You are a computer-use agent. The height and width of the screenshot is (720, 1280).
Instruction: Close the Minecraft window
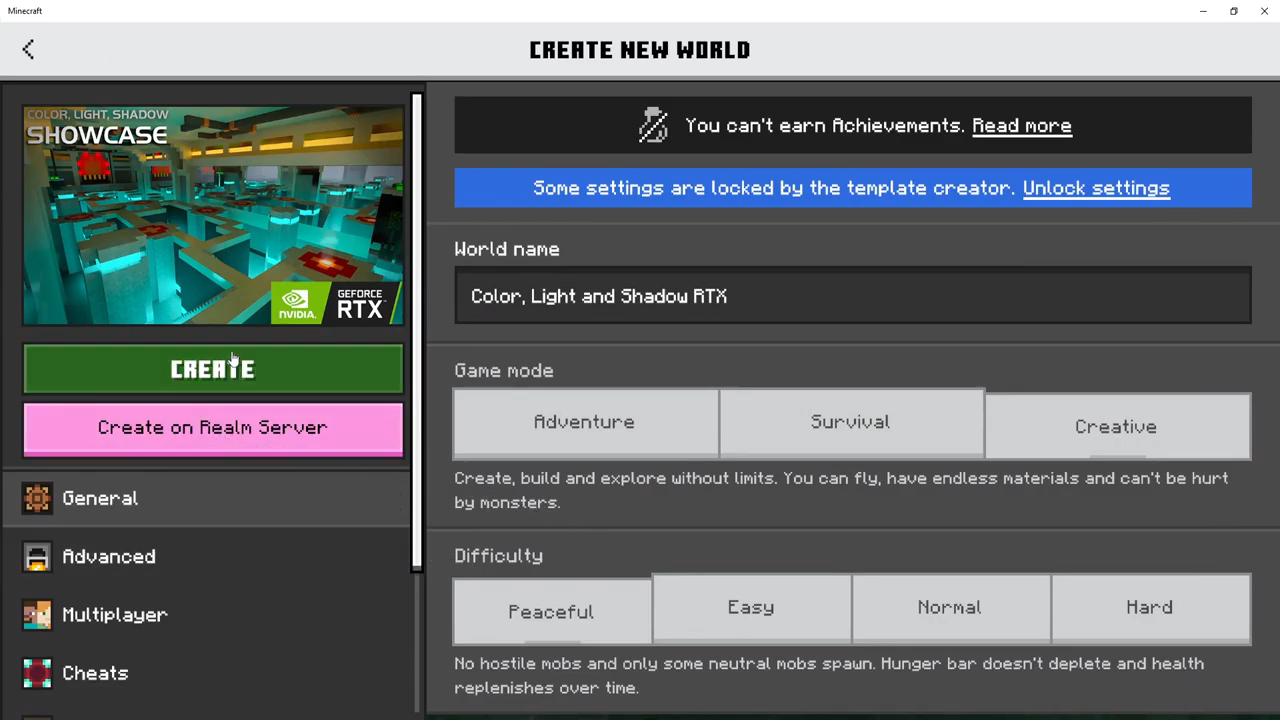tap(1264, 11)
